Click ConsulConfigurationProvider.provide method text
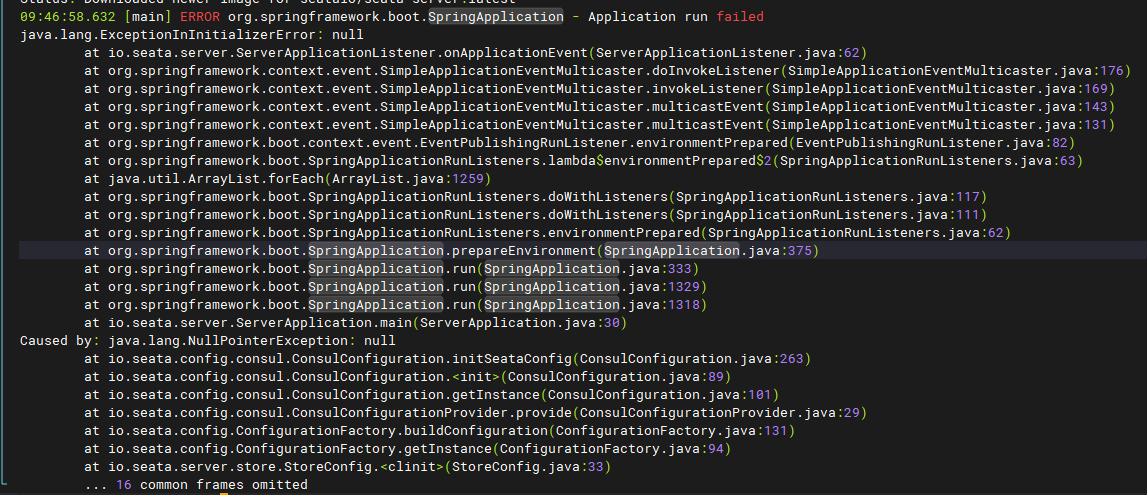Image resolution: width=1147 pixels, height=495 pixels. click(432, 412)
